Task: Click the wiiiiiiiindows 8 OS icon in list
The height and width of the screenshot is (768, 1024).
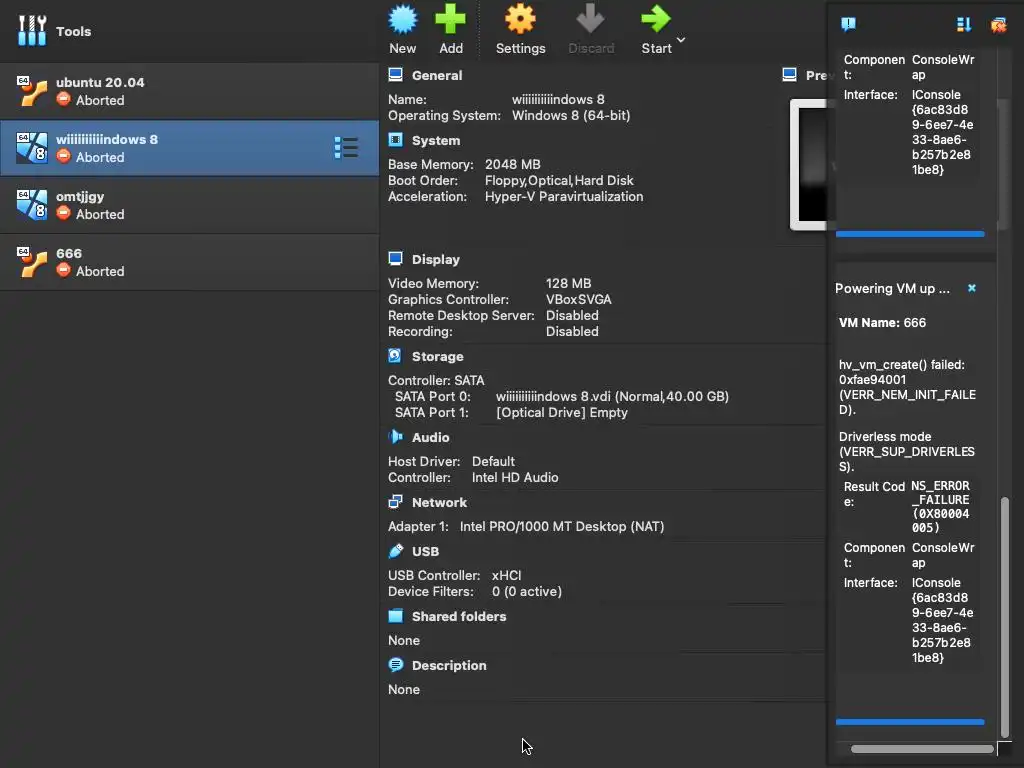Action: point(31,148)
